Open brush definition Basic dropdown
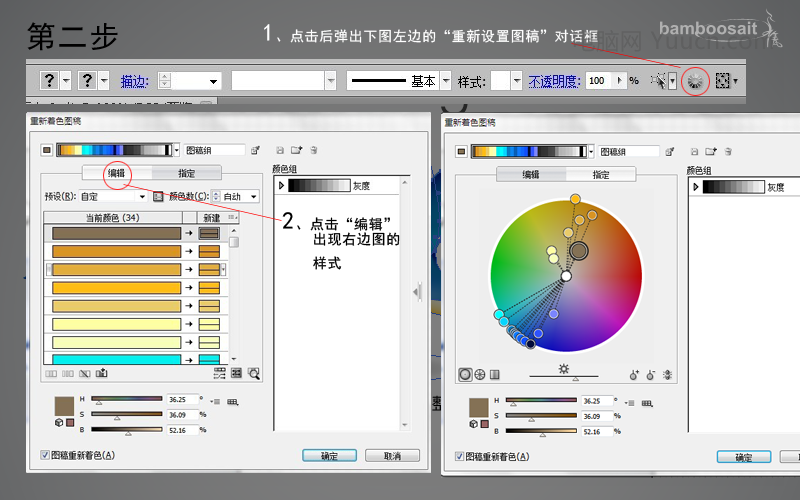Image resolution: width=800 pixels, height=500 pixels. (x=446, y=81)
